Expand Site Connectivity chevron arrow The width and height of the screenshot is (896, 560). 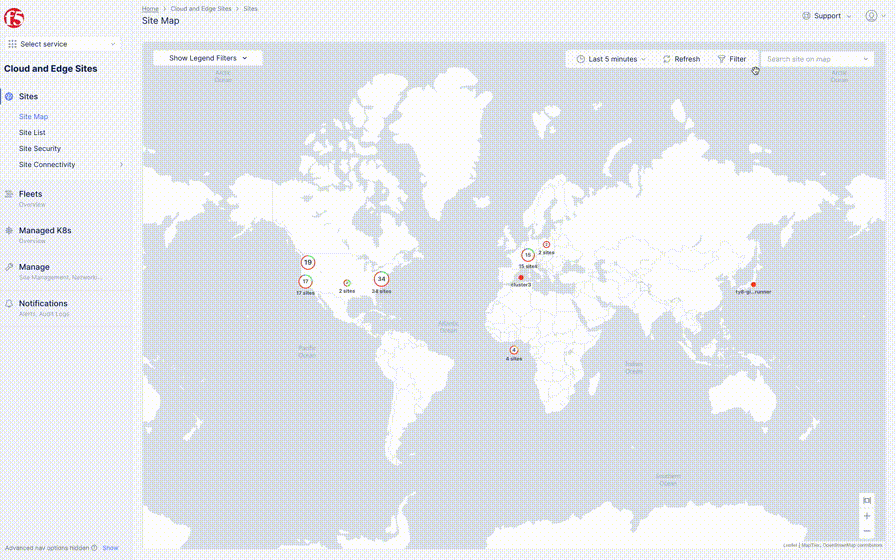click(121, 165)
